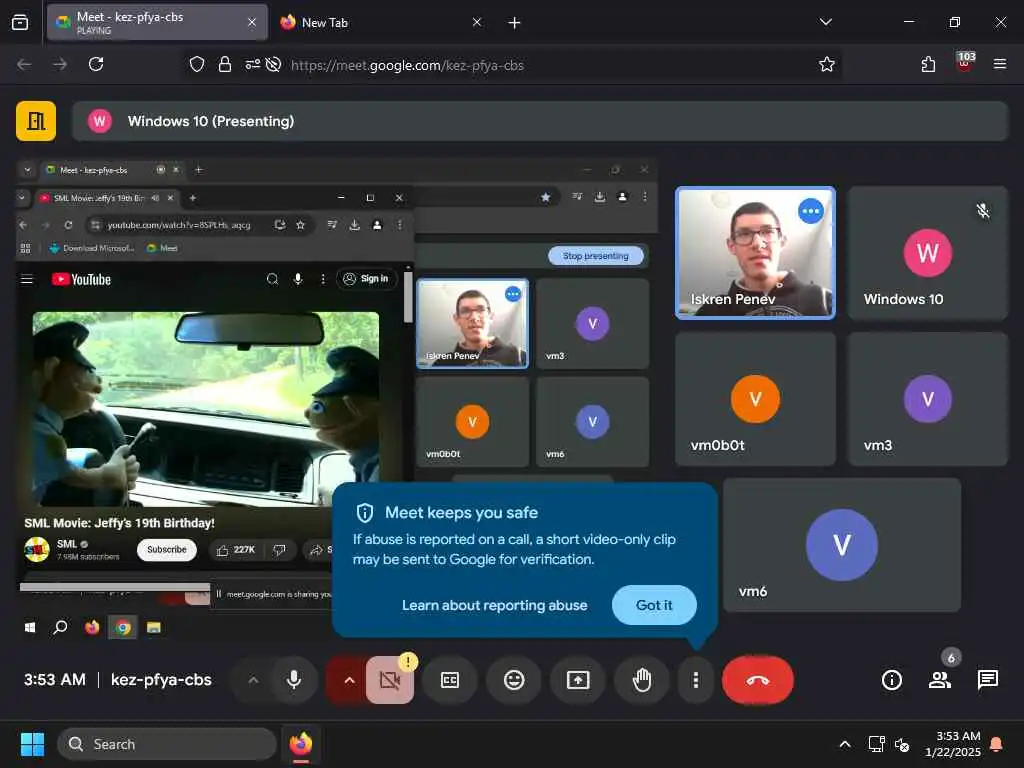Open the taskbar network status icon
The width and height of the screenshot is (1024, 768).
(x=876, y=744)
